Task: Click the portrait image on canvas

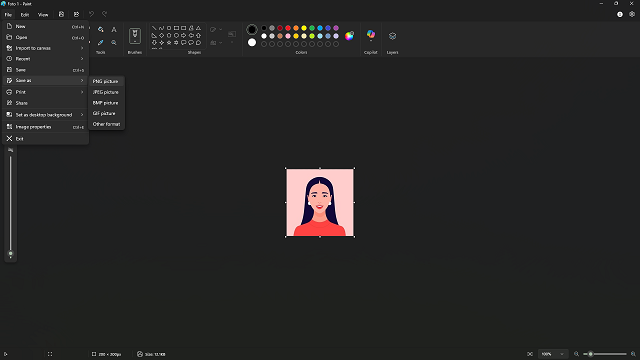Action: point(320,202)
